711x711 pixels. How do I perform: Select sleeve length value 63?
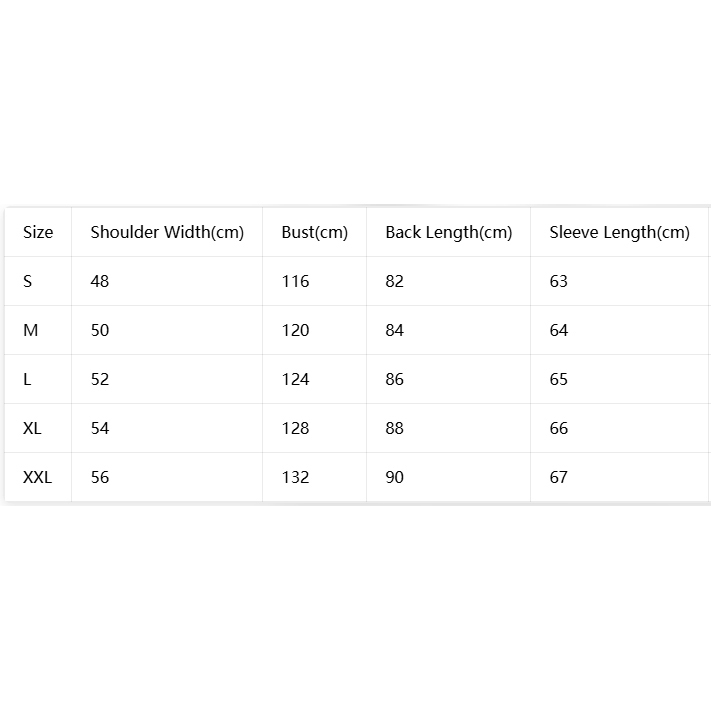pyautogui.click(x=559, y=281)
